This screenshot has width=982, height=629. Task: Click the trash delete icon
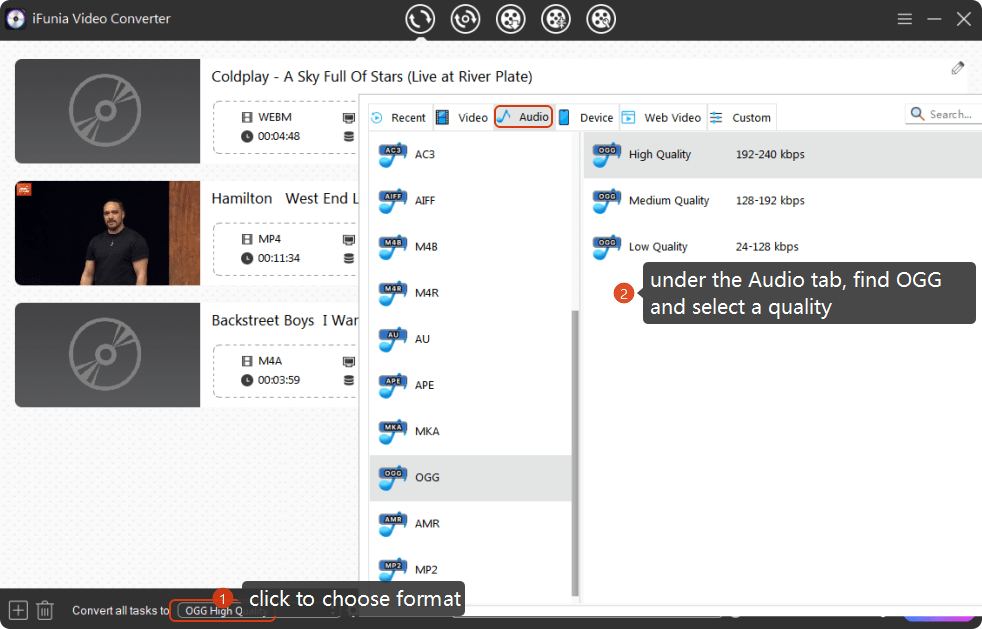coord(45,609)
